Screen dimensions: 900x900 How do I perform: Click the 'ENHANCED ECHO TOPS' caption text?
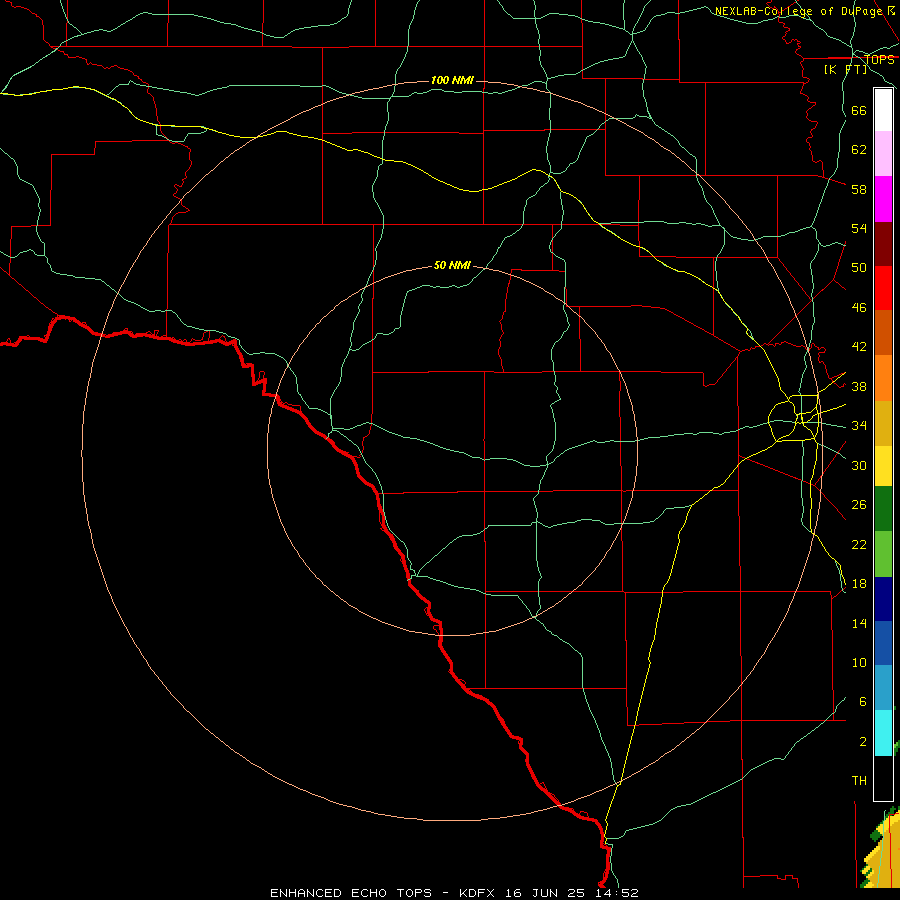[x=350, y=893]
